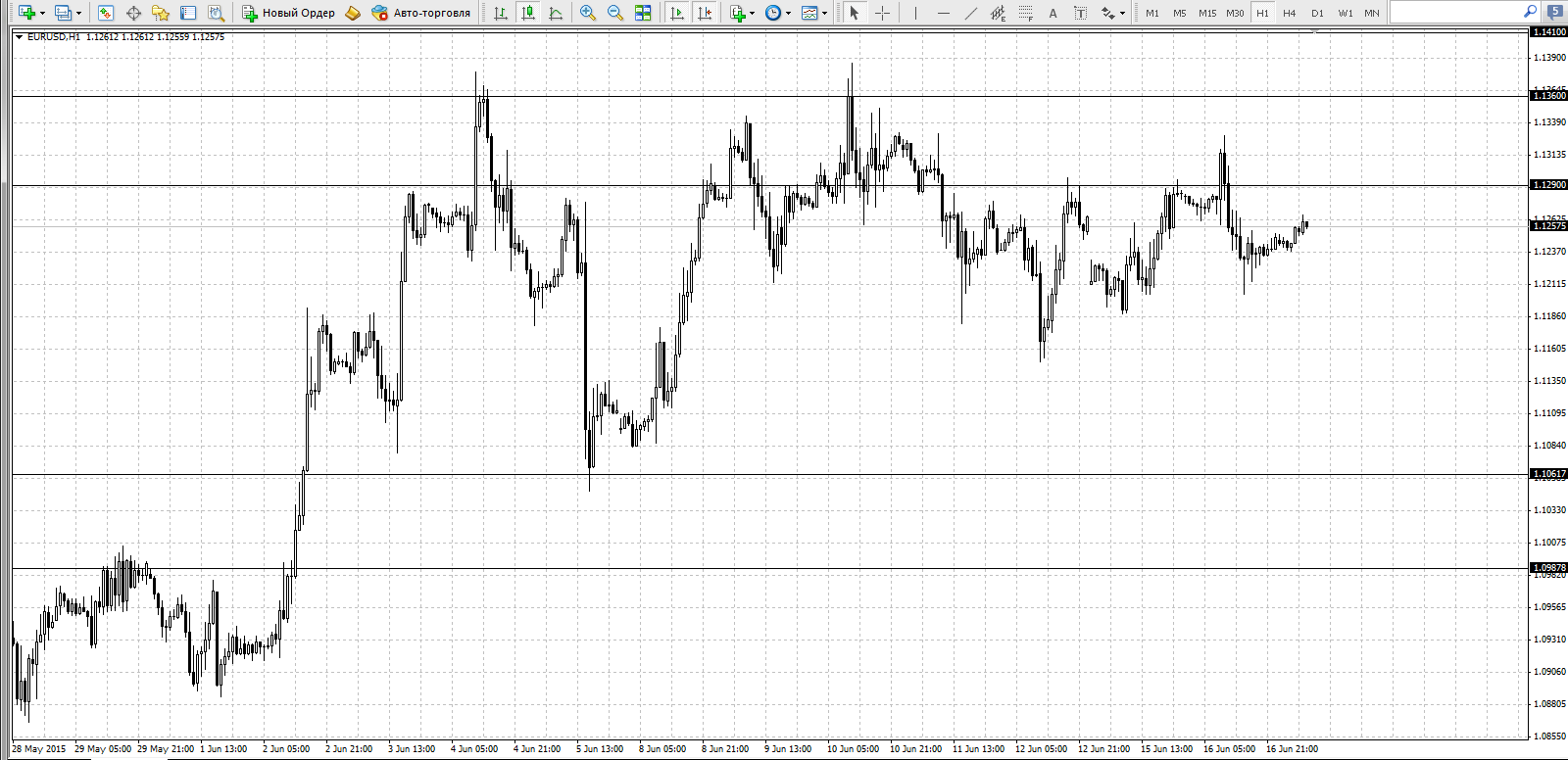Click the search magnifier icon
1568x760 pixels.
(x=1531, y=12)
